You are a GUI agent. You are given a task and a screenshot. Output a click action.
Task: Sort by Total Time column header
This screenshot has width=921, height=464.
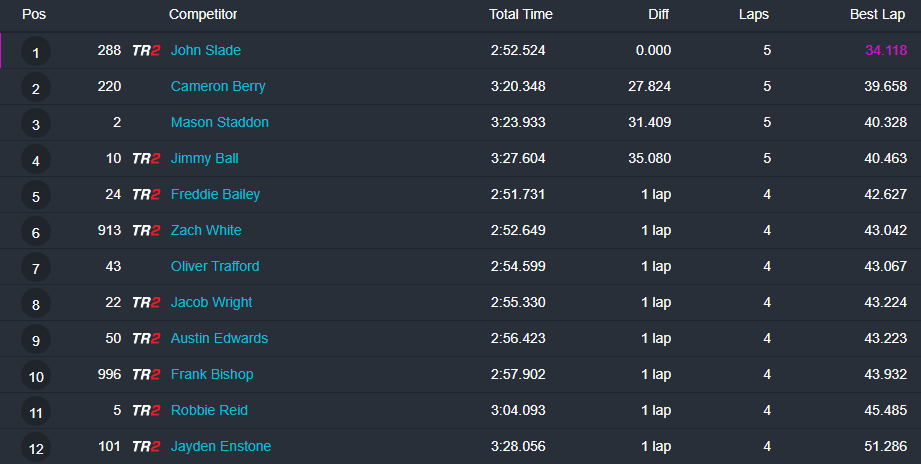520,15
